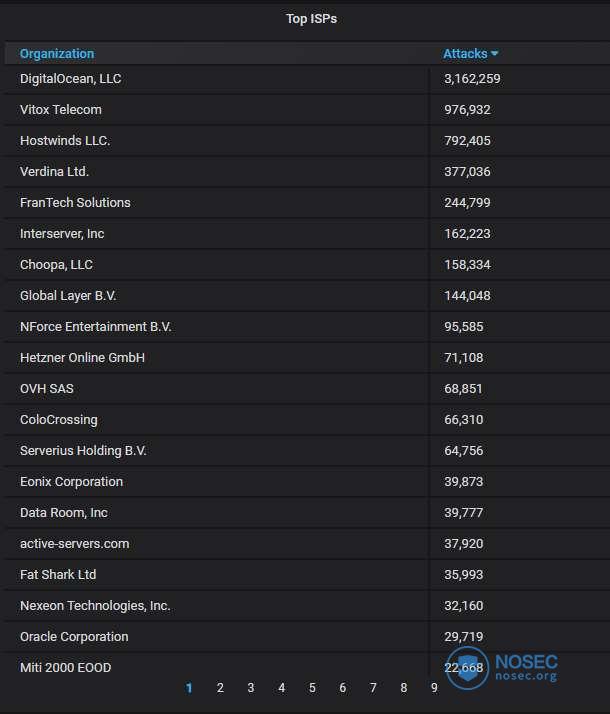Select the DigitalOcean, LLC row

[x=307, y=79]
